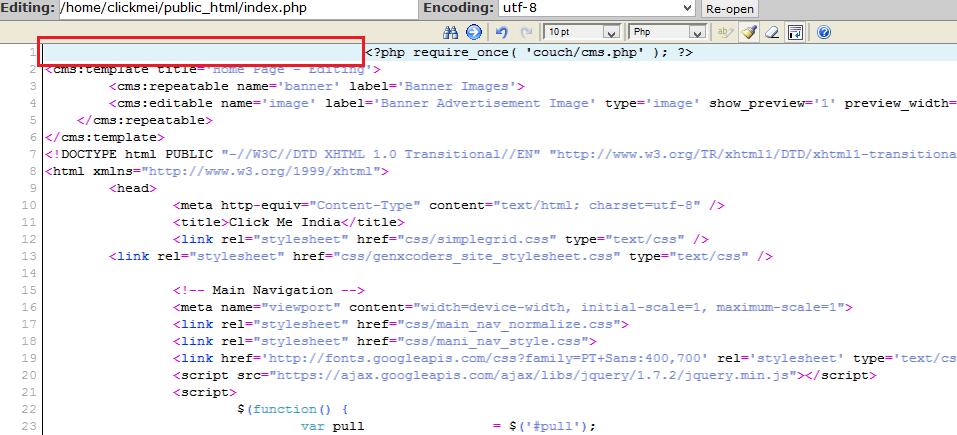Click the css/mani_nav_style.css link line

(385, 342)
